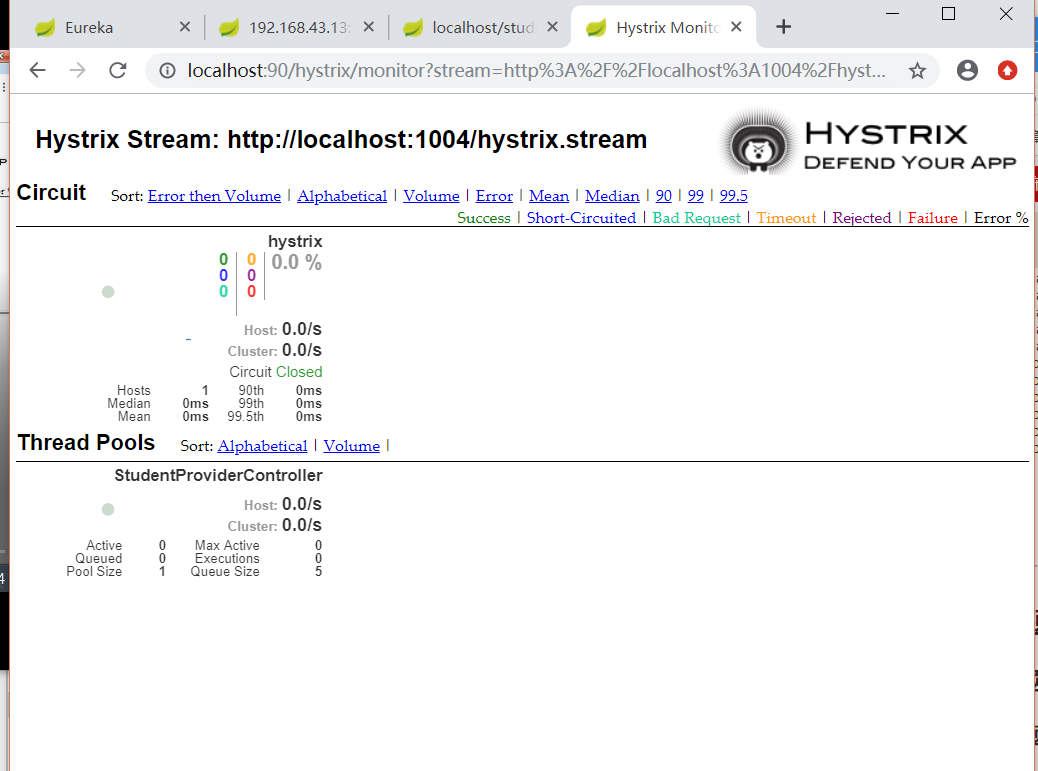Open the browser profile account icon
Image resolution: width=1038 pixels, height=771 pixels.
pos(967,70)
